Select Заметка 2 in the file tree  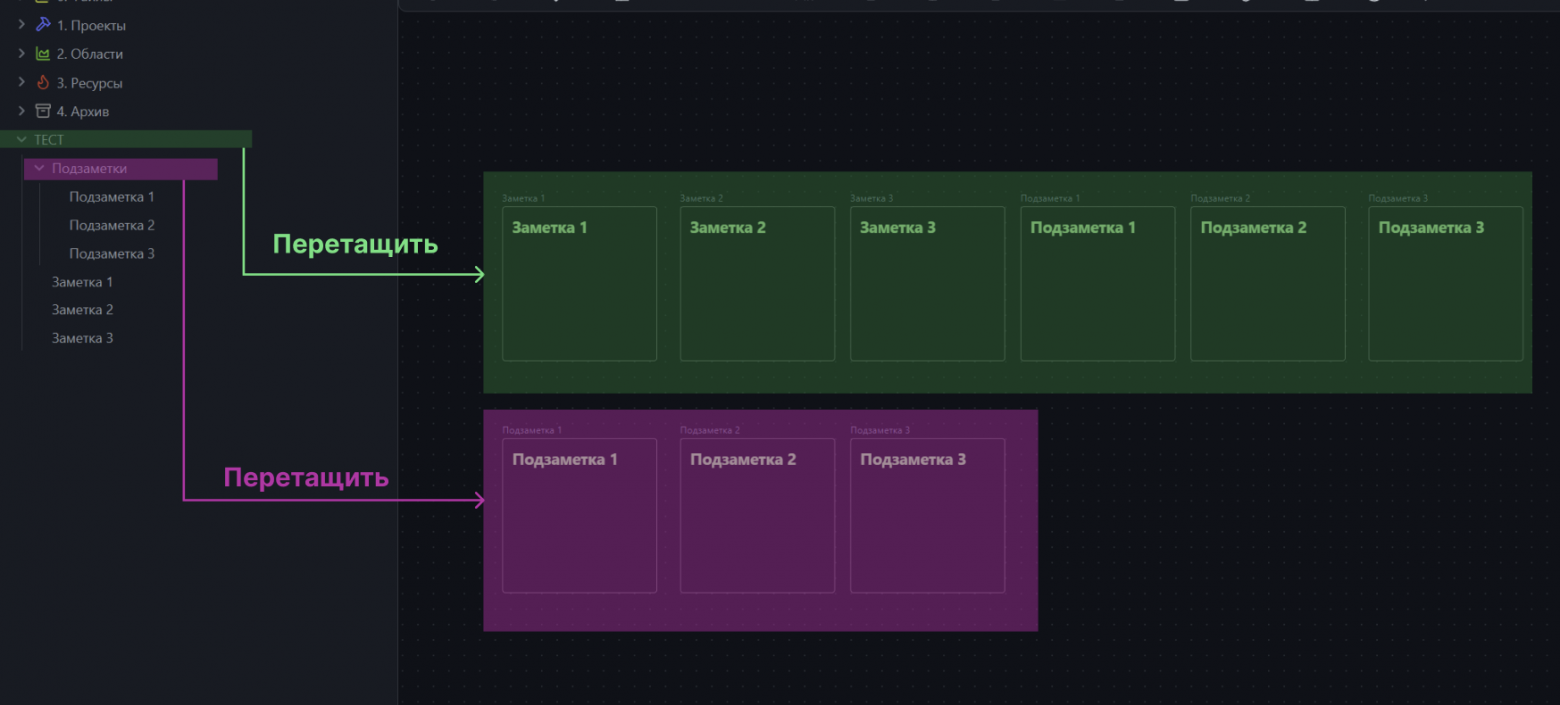tap(82, 310)
